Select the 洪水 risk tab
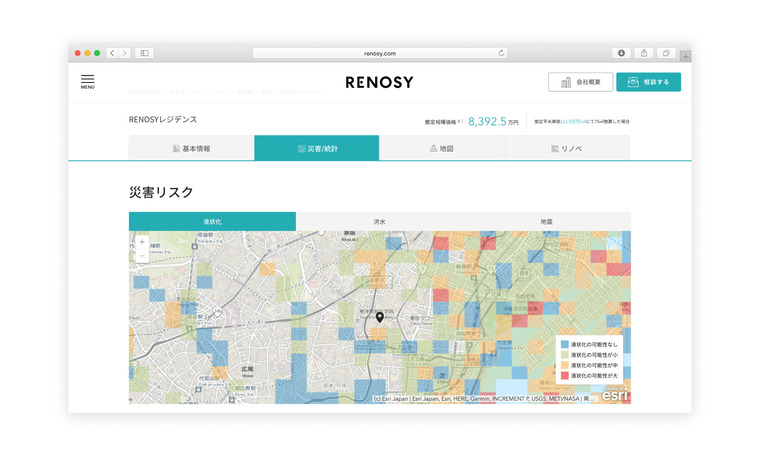The height and width of the screenshot is (456, 760). (379, 221)
